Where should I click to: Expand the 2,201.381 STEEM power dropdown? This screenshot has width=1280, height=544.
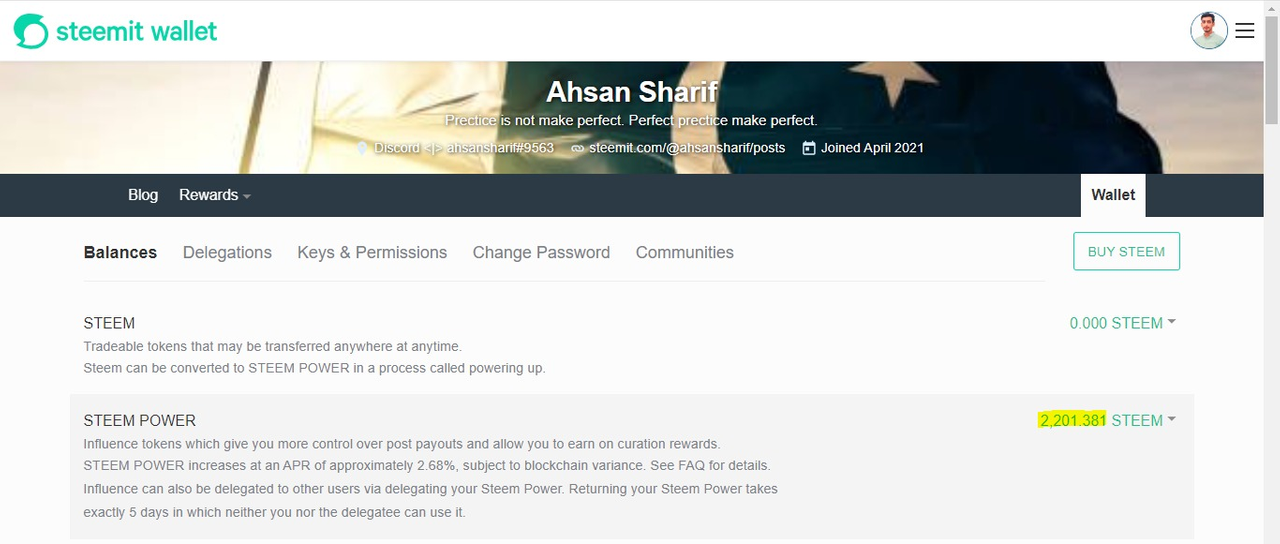coord(1108,421)
